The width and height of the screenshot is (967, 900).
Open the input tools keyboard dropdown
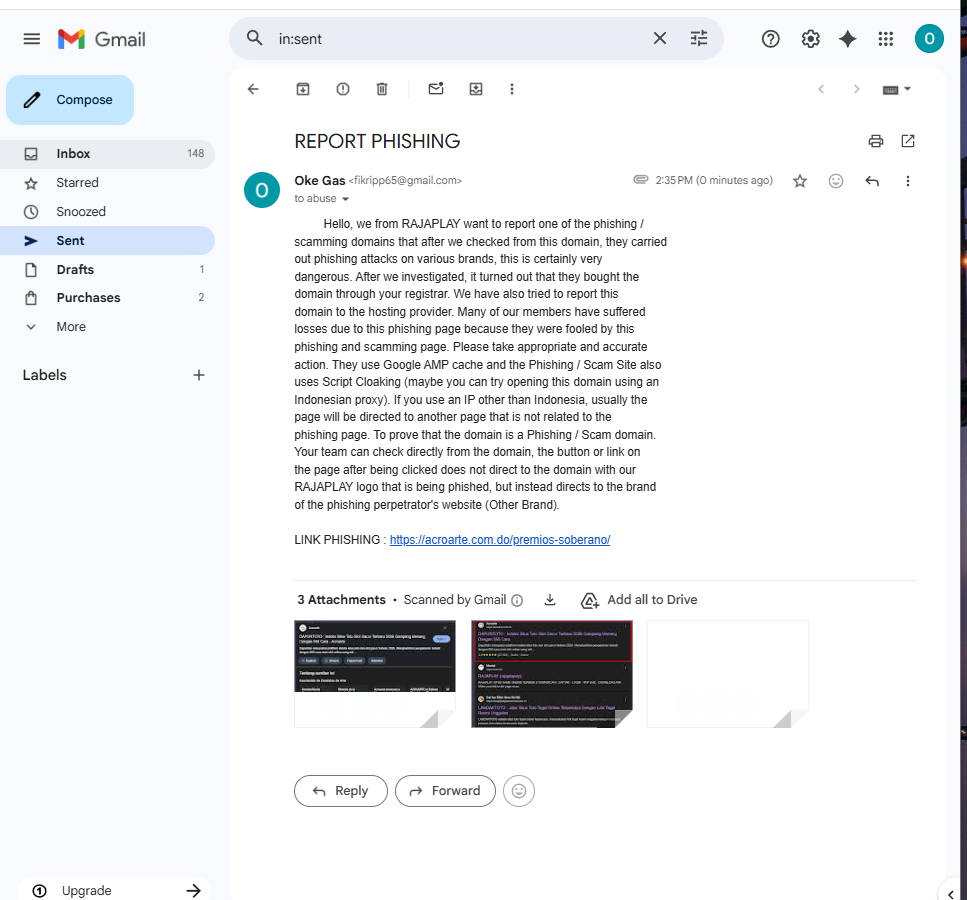point(896,89)
